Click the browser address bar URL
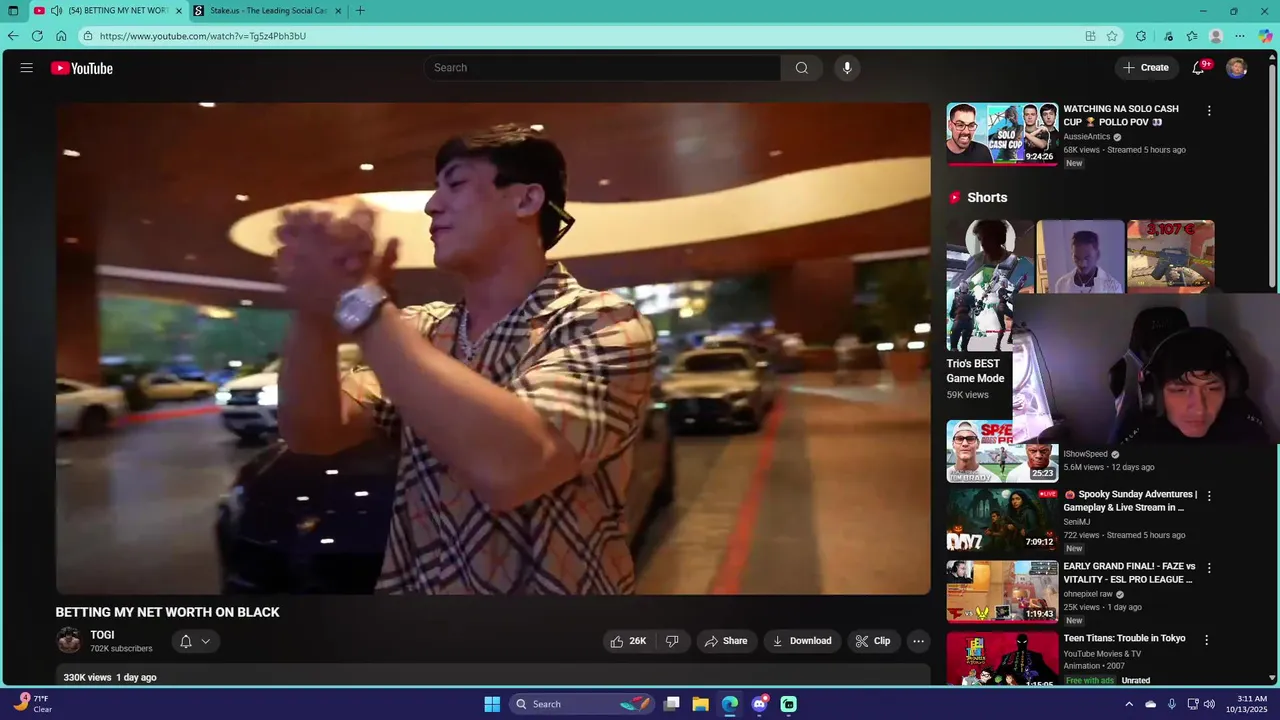Viewport: 1280px width, 720px height. point(203,36)
